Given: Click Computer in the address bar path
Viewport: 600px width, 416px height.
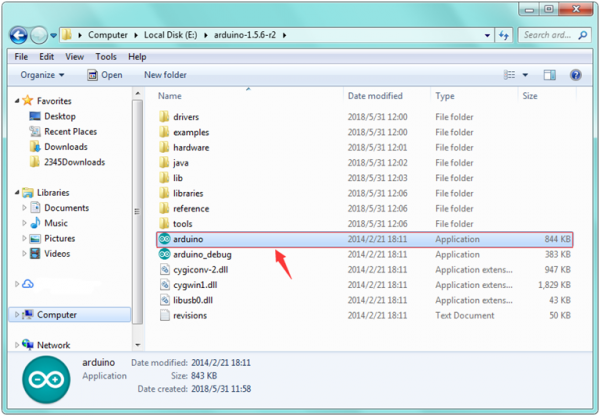Looking at the screenshot, I should [108, 35].
